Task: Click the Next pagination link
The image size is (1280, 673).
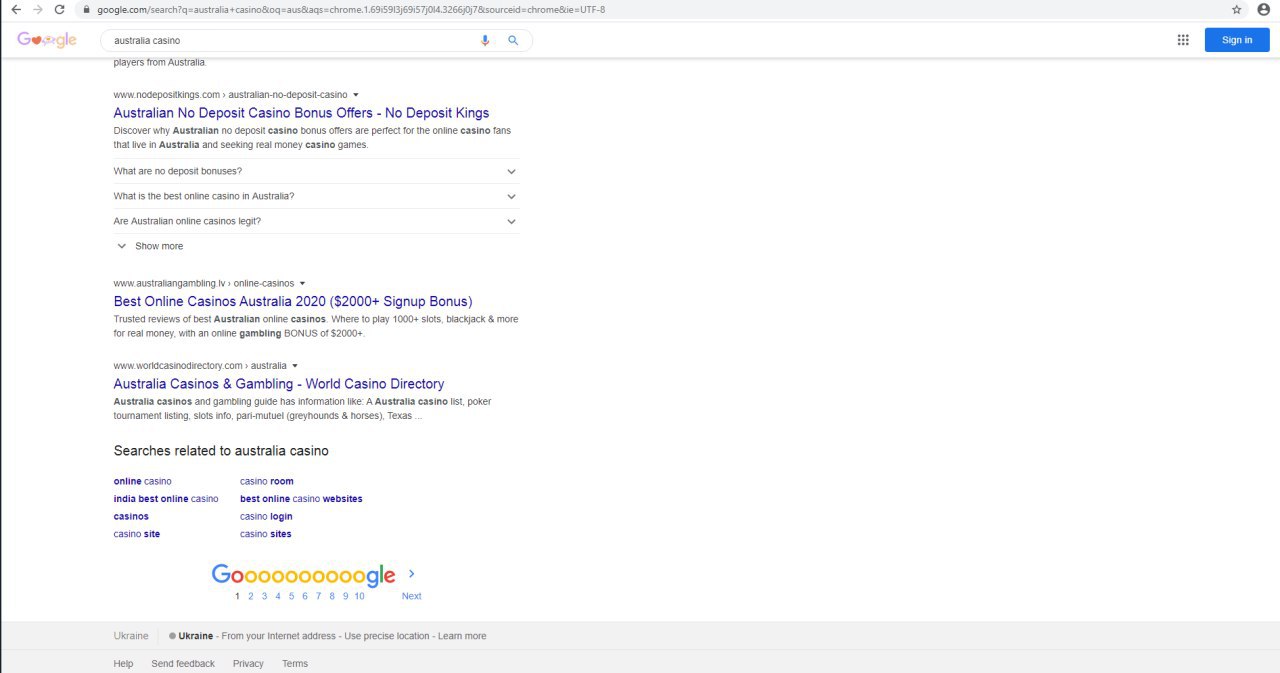Action: coord(411,596)
